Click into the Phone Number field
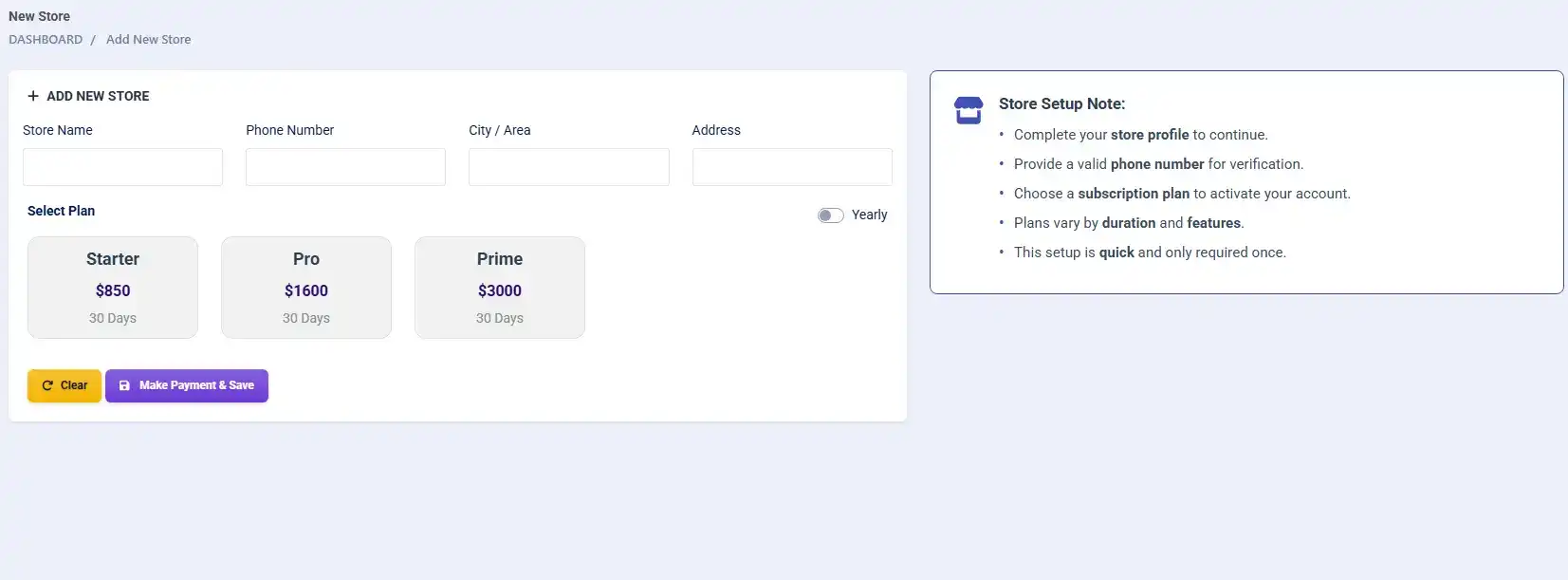 pos(345,167)
